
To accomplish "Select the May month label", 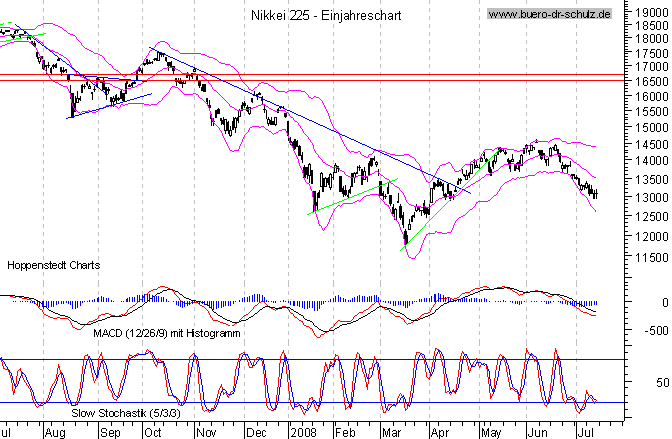I will [x=491, y=433].
